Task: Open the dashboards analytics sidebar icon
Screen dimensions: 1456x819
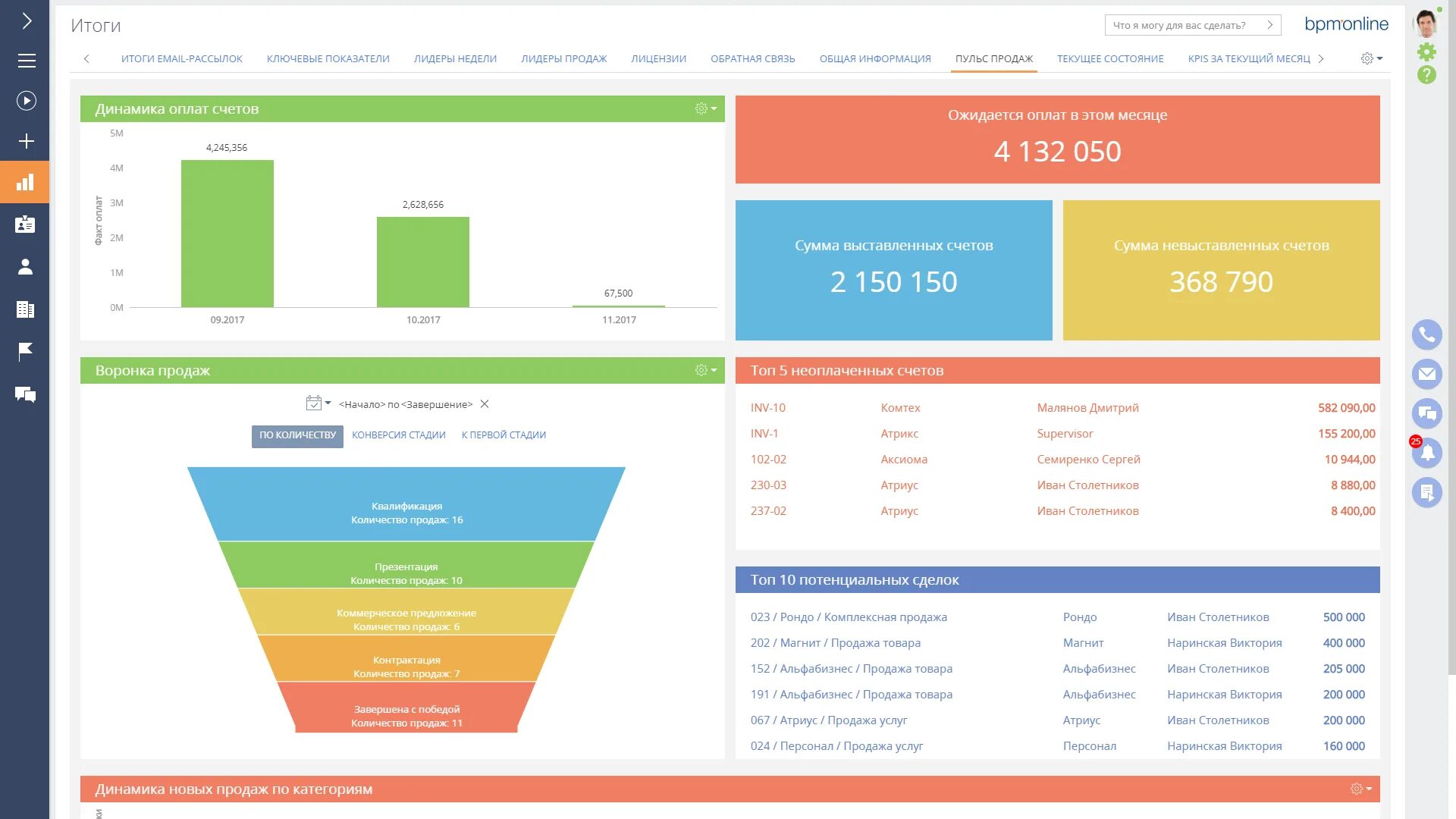Action: (x=25, y=182)
